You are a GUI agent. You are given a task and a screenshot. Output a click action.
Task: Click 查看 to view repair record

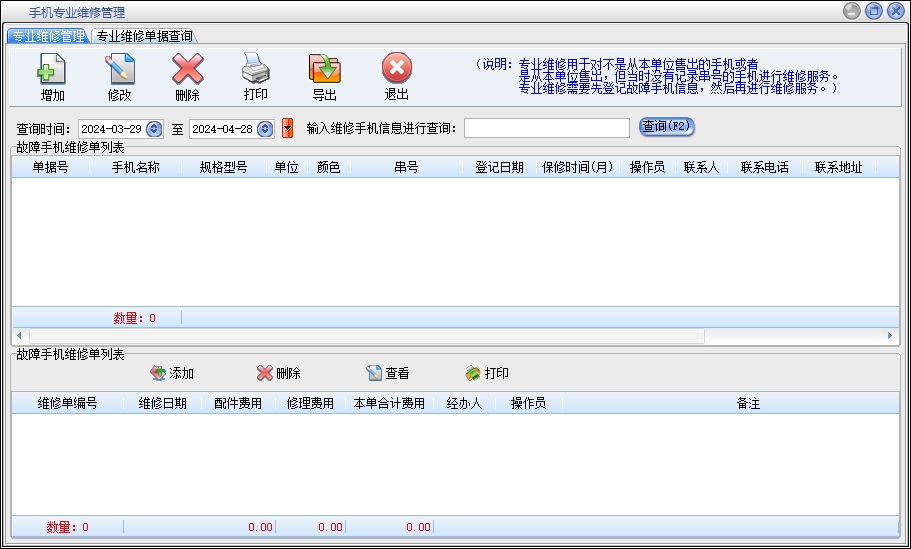(x=387, y=373)
